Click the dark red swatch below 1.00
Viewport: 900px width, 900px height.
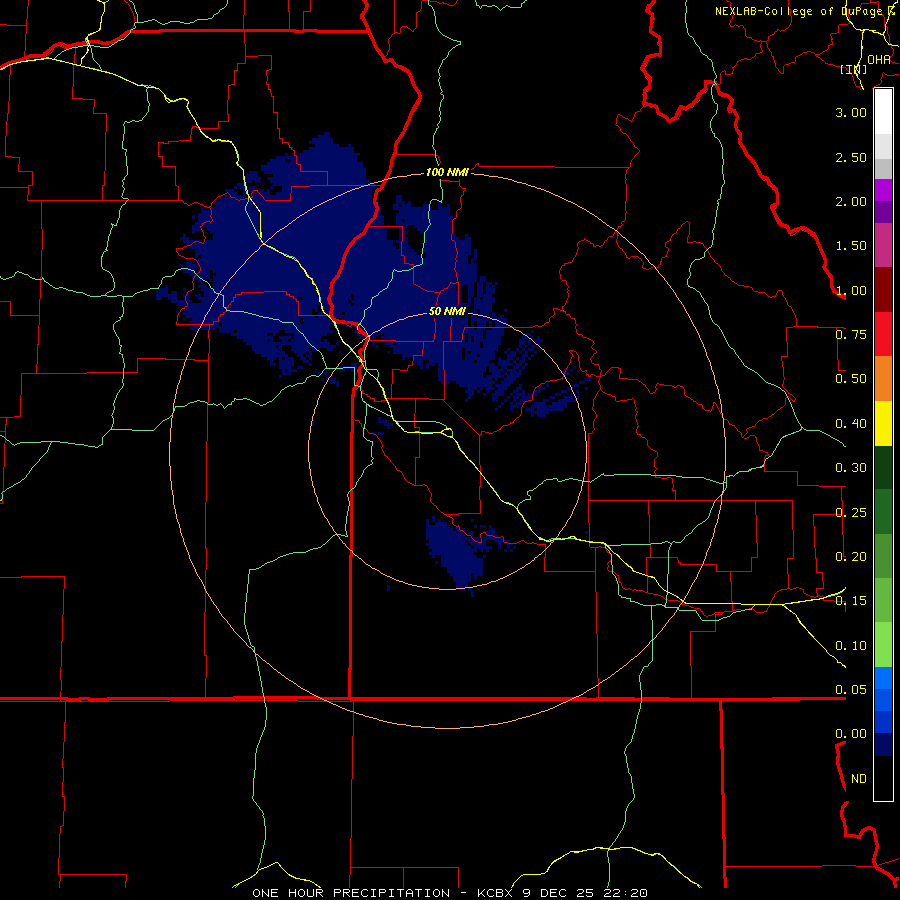coord(883,290)
